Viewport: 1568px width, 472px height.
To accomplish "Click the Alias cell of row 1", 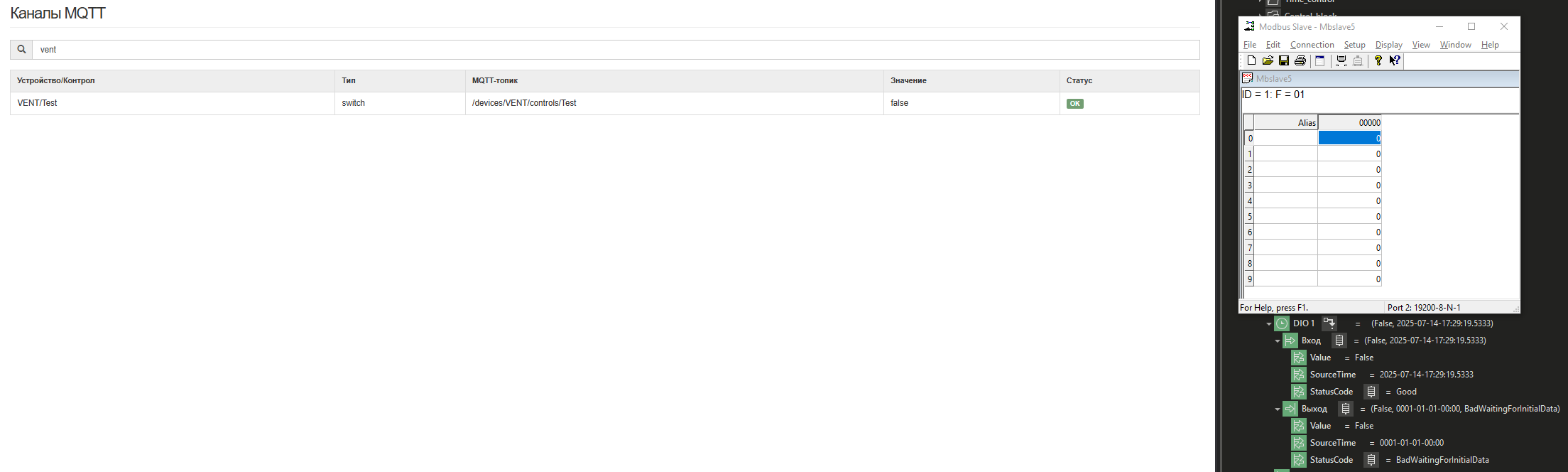I will click(x=1286, y=154).
